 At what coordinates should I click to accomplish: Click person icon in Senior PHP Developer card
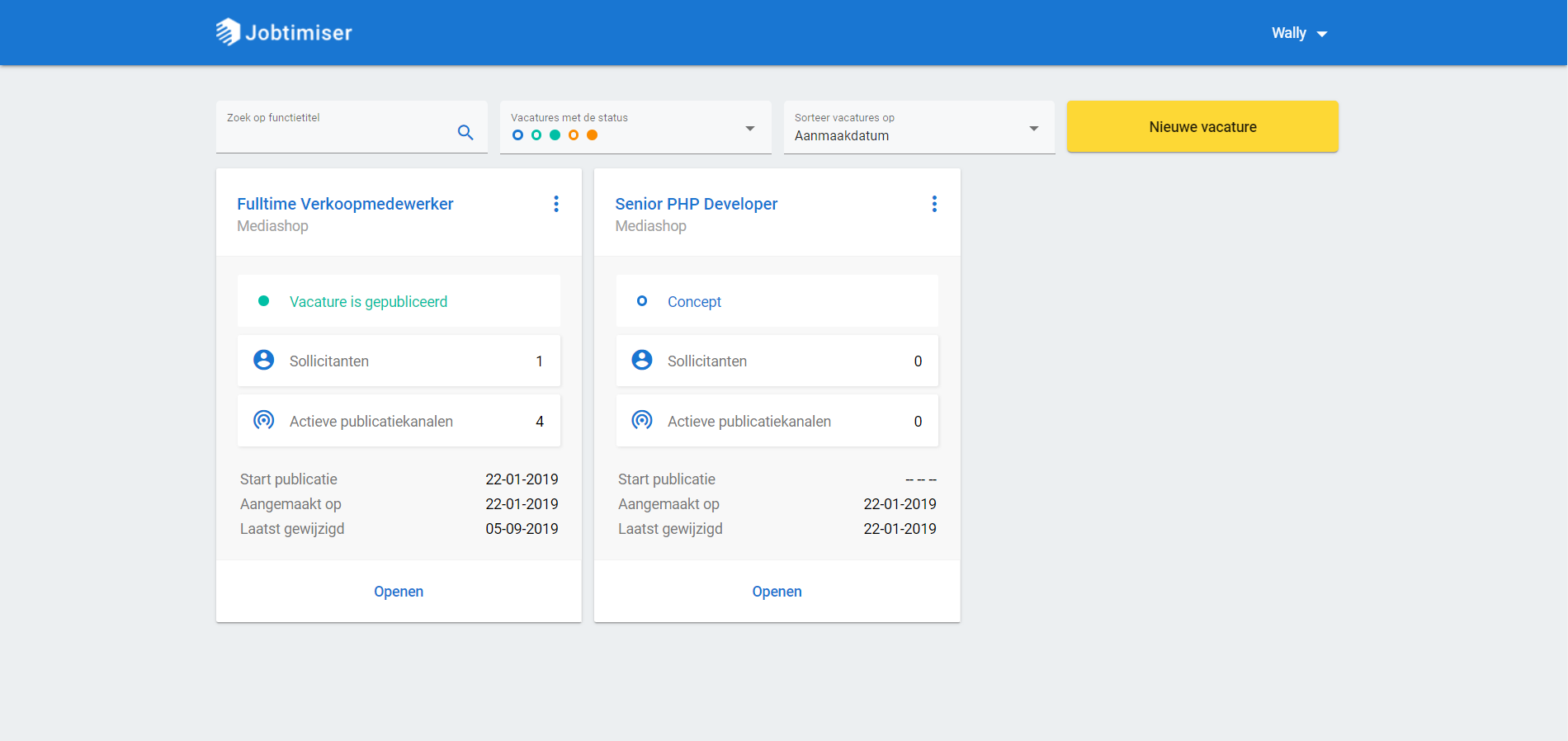tap(642, 360)
